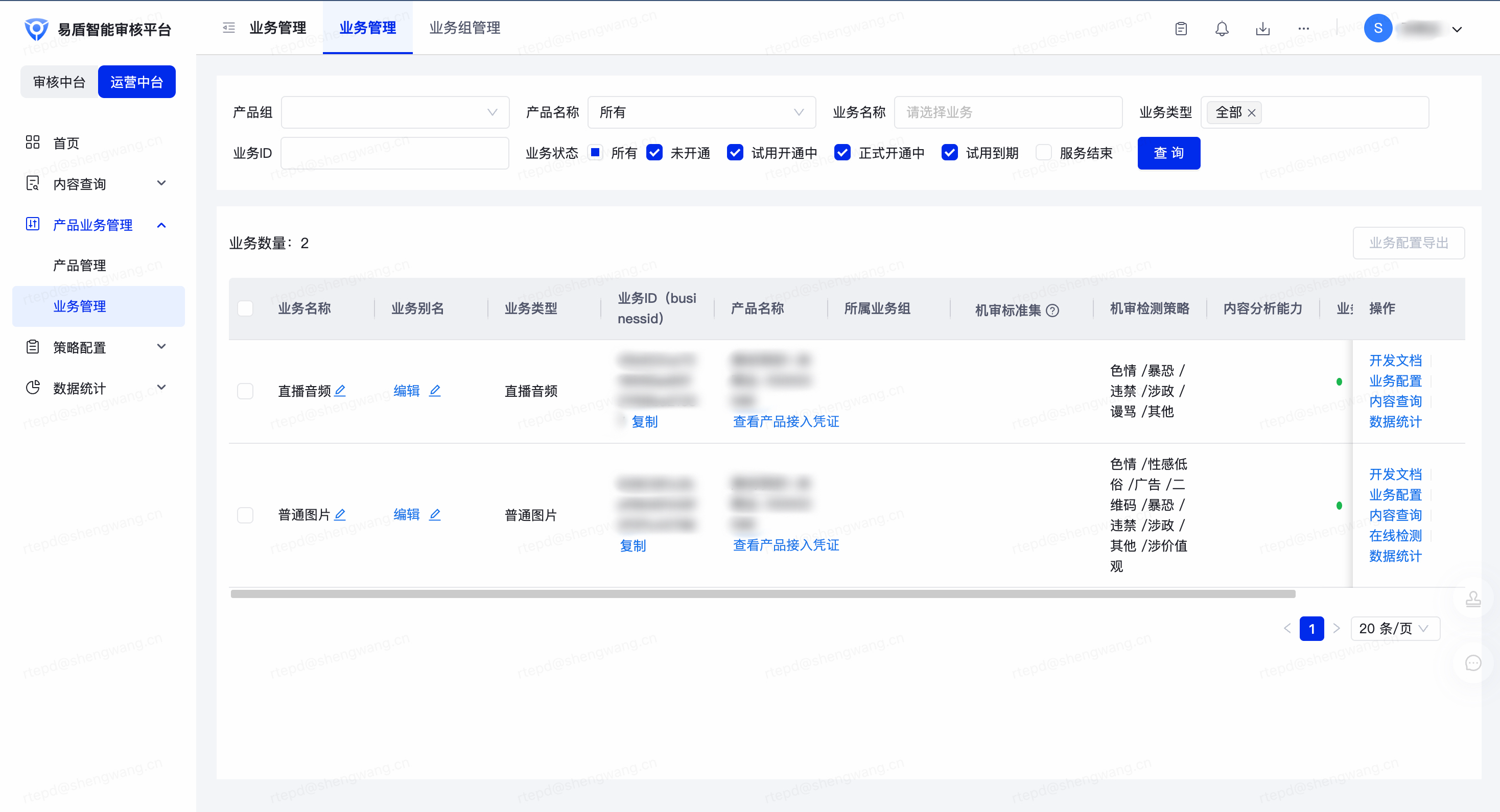The height and width of the screenshot is (812, 1500).
Task: Open 业务配置 for 普通图片 row
Action: click(1395, 495)
